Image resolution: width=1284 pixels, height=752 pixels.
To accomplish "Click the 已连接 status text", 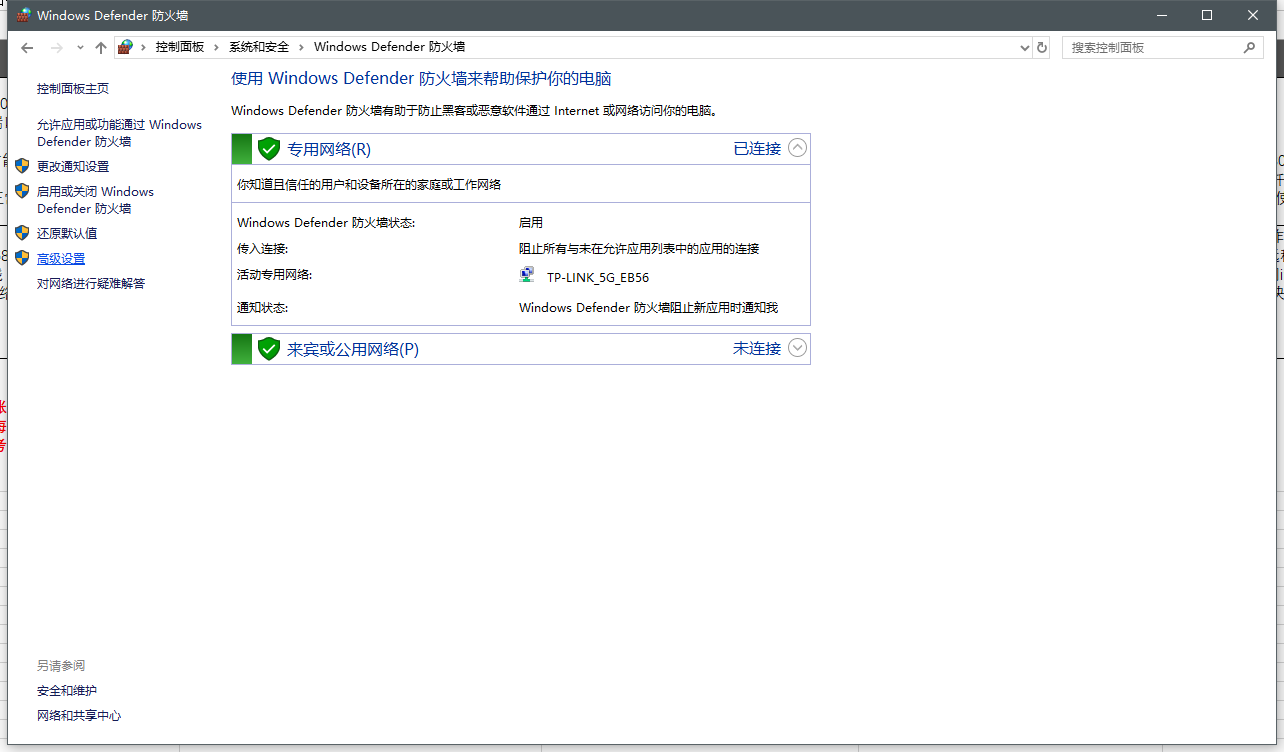I will pos(757,148).
